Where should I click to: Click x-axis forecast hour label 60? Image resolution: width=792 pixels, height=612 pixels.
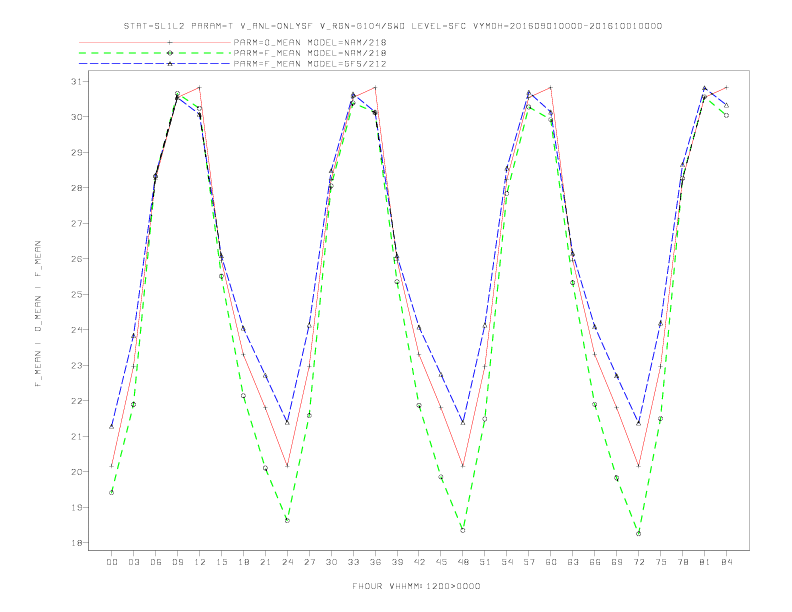[x=551, y=562]
